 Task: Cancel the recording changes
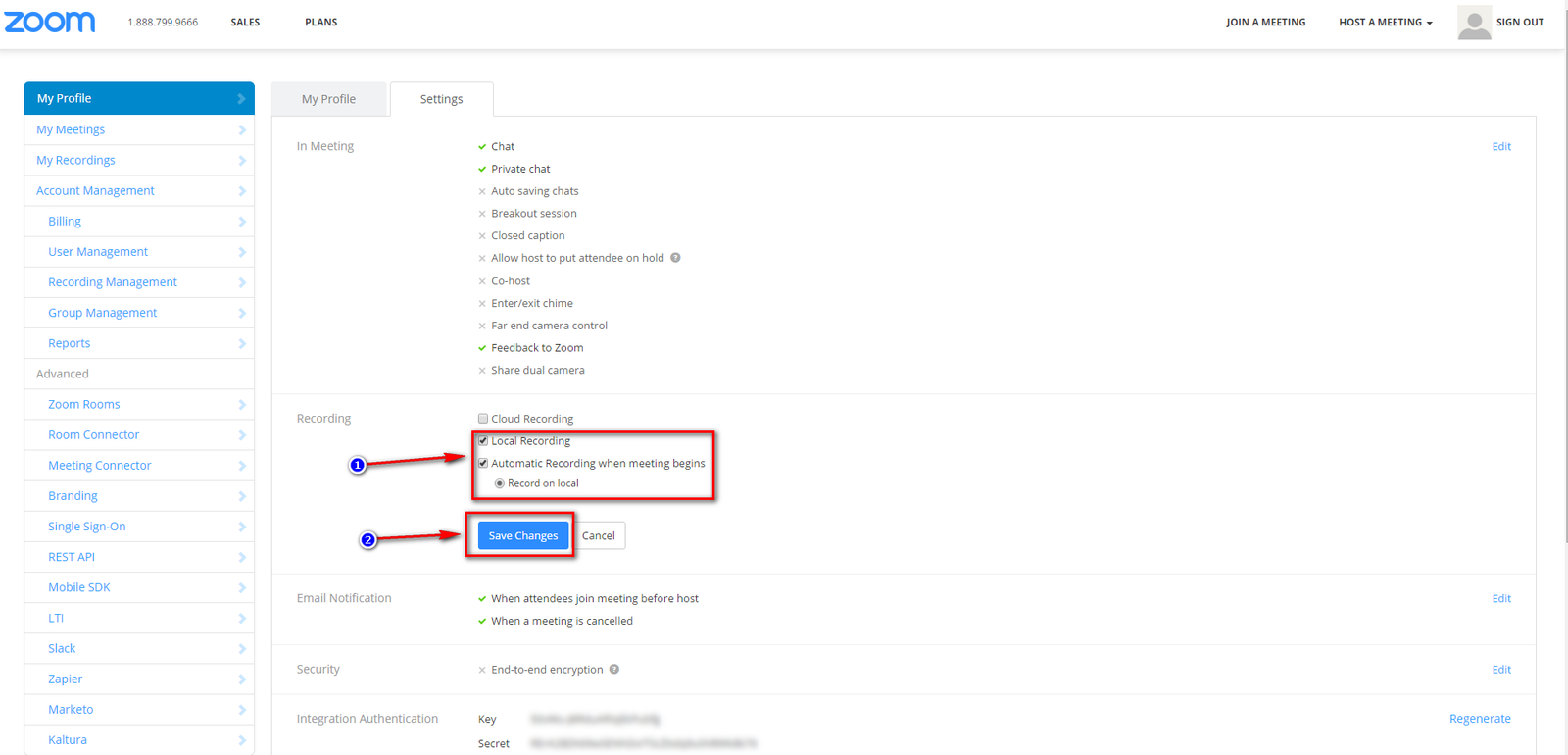[599, 535]
